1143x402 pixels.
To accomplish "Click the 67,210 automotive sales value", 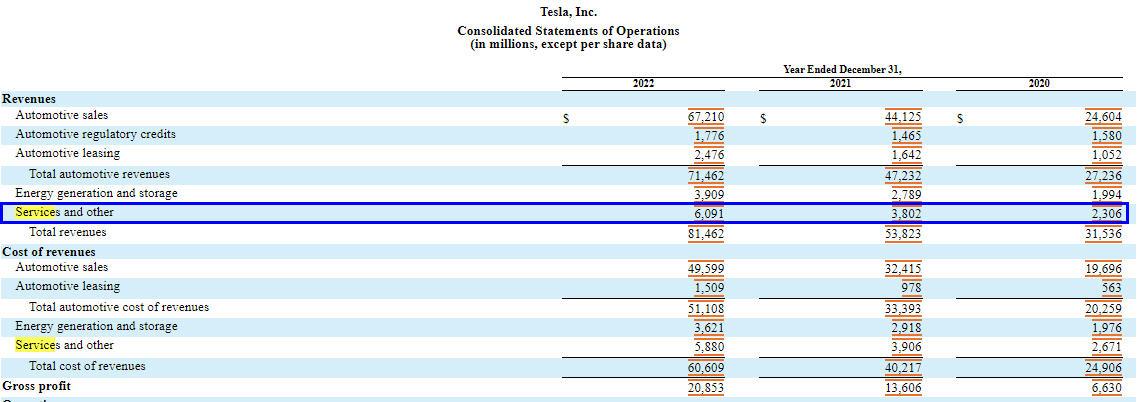I will 706,117.
